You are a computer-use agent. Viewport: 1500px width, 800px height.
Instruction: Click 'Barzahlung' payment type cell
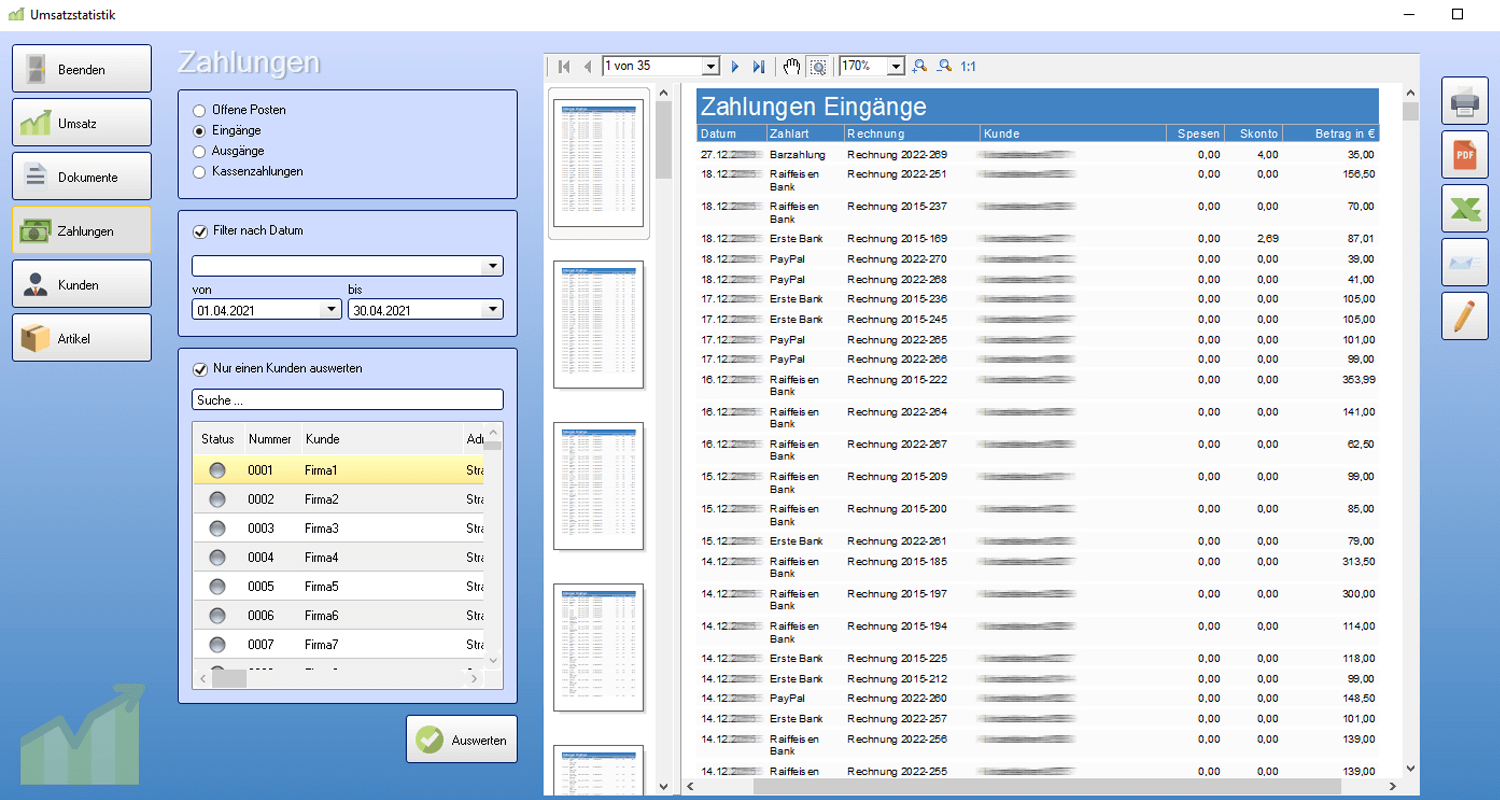click(x=797, y=155)
